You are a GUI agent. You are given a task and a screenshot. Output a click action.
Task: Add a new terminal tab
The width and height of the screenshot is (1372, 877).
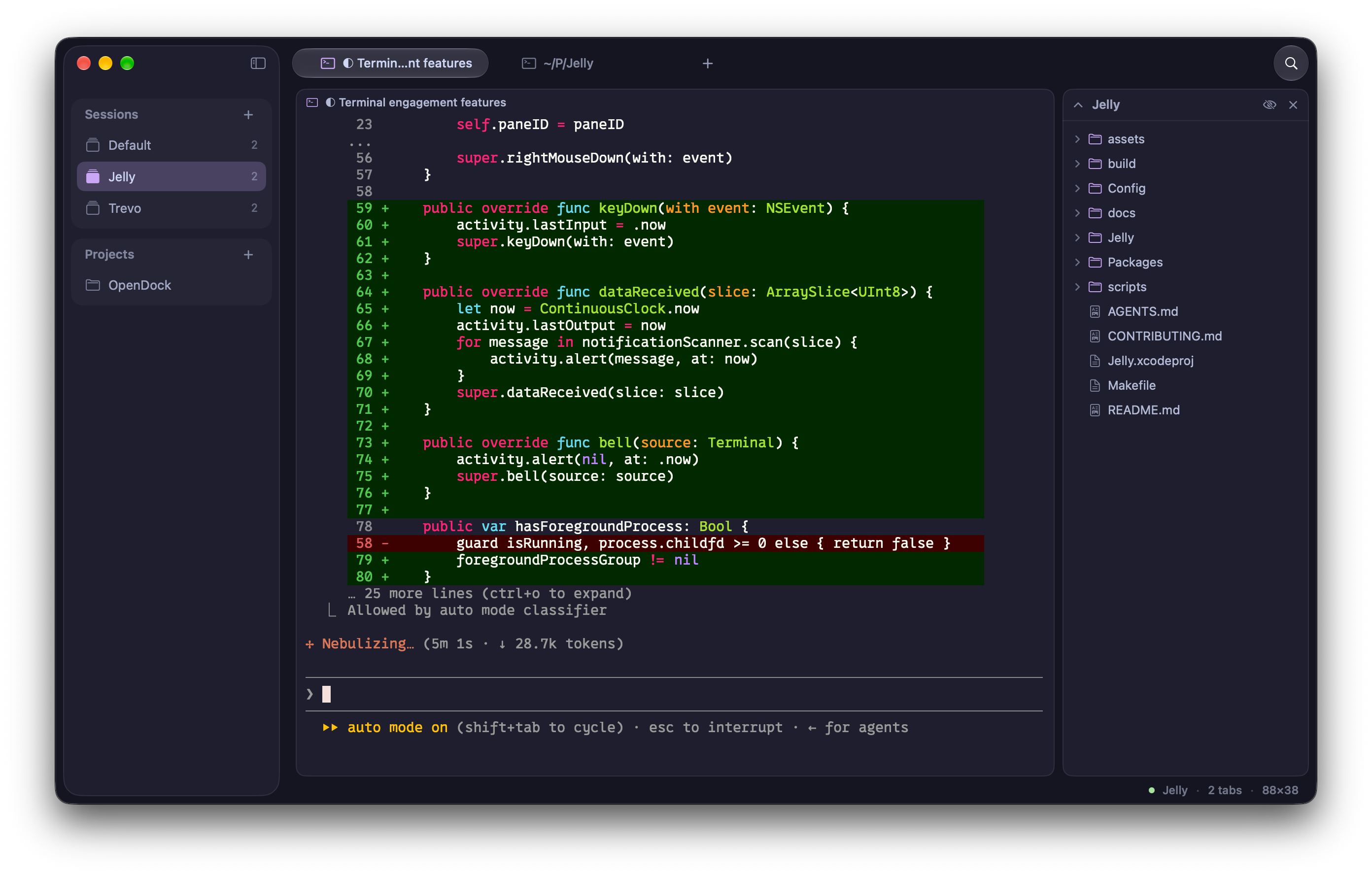pyautogui.click(x=708, y=63)
